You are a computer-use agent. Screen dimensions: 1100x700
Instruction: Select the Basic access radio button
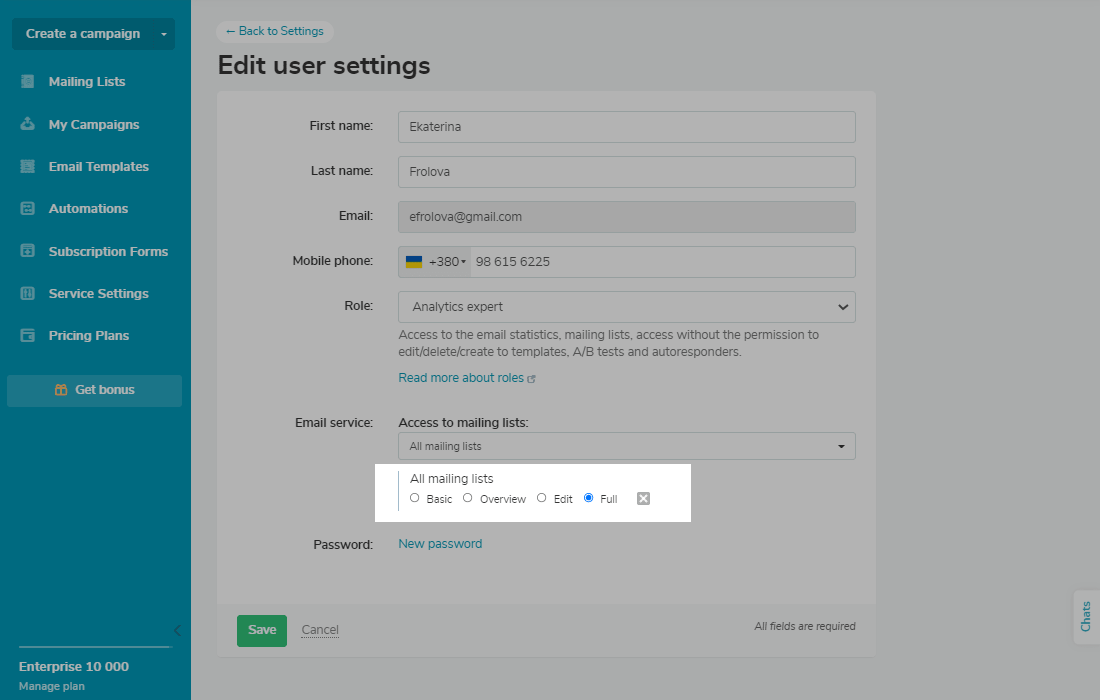tap(415, 498)
